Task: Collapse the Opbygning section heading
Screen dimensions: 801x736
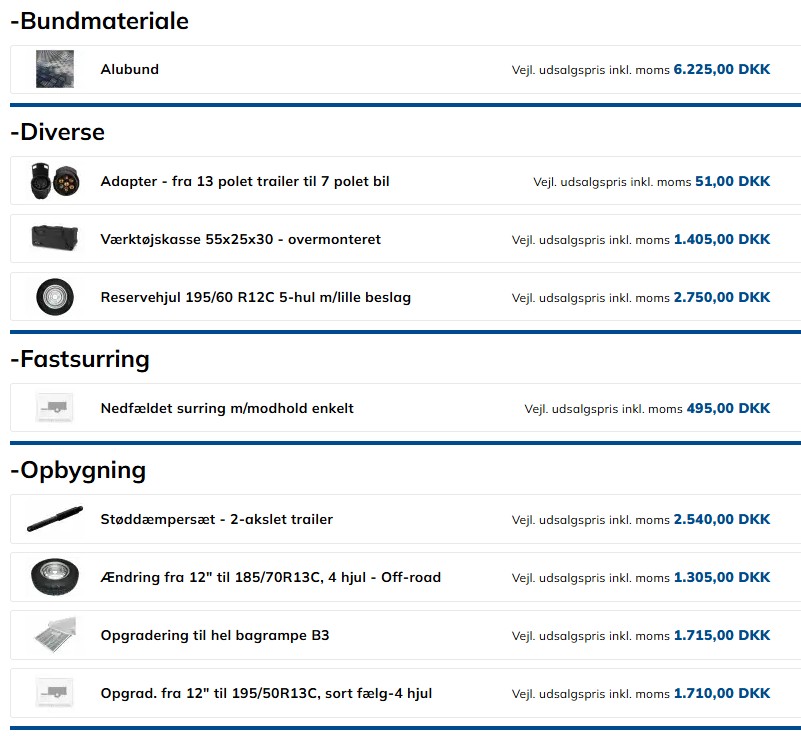Action: point(78,470)
